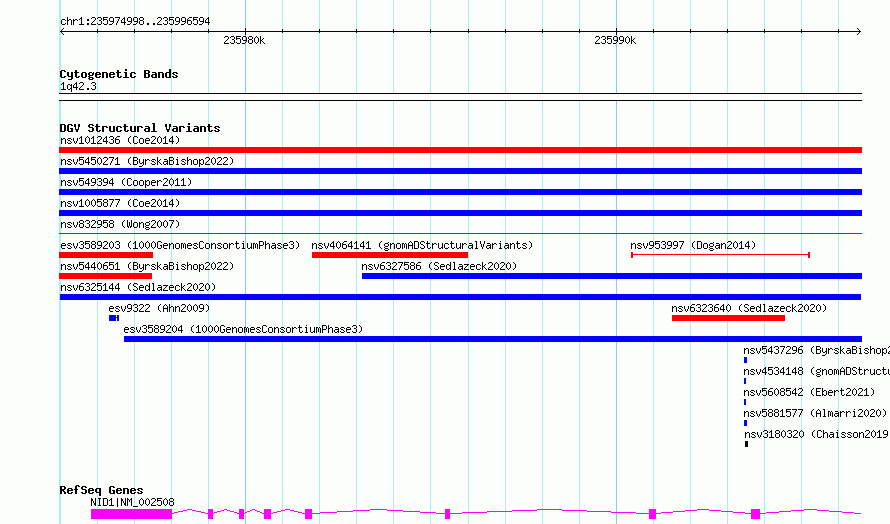Open the nsv6323640 (Sedlazeck2020) label

click(749, 308)
